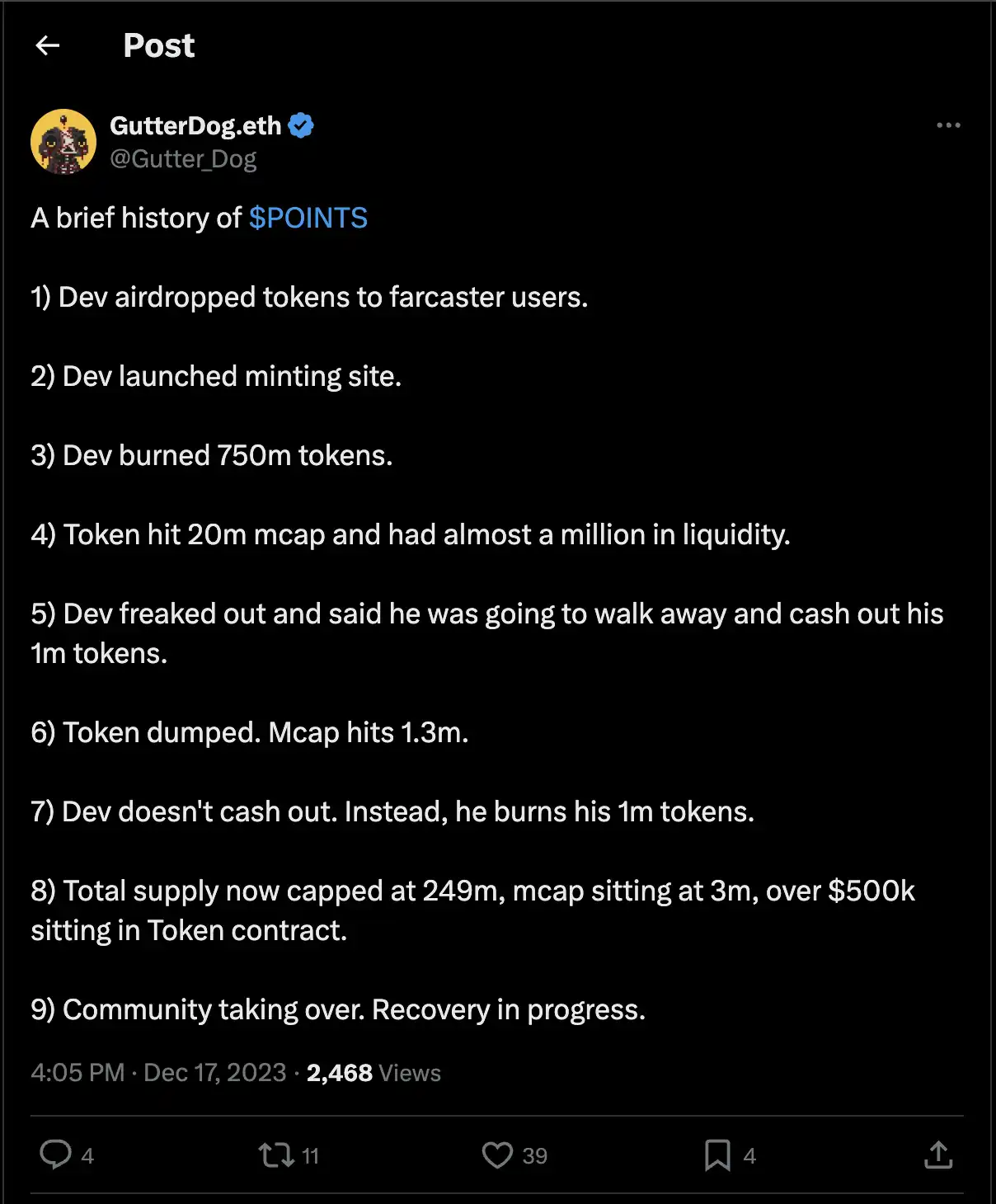The image size is (996, 1204).
Task: Click the like count 39
Action: 534,1156
